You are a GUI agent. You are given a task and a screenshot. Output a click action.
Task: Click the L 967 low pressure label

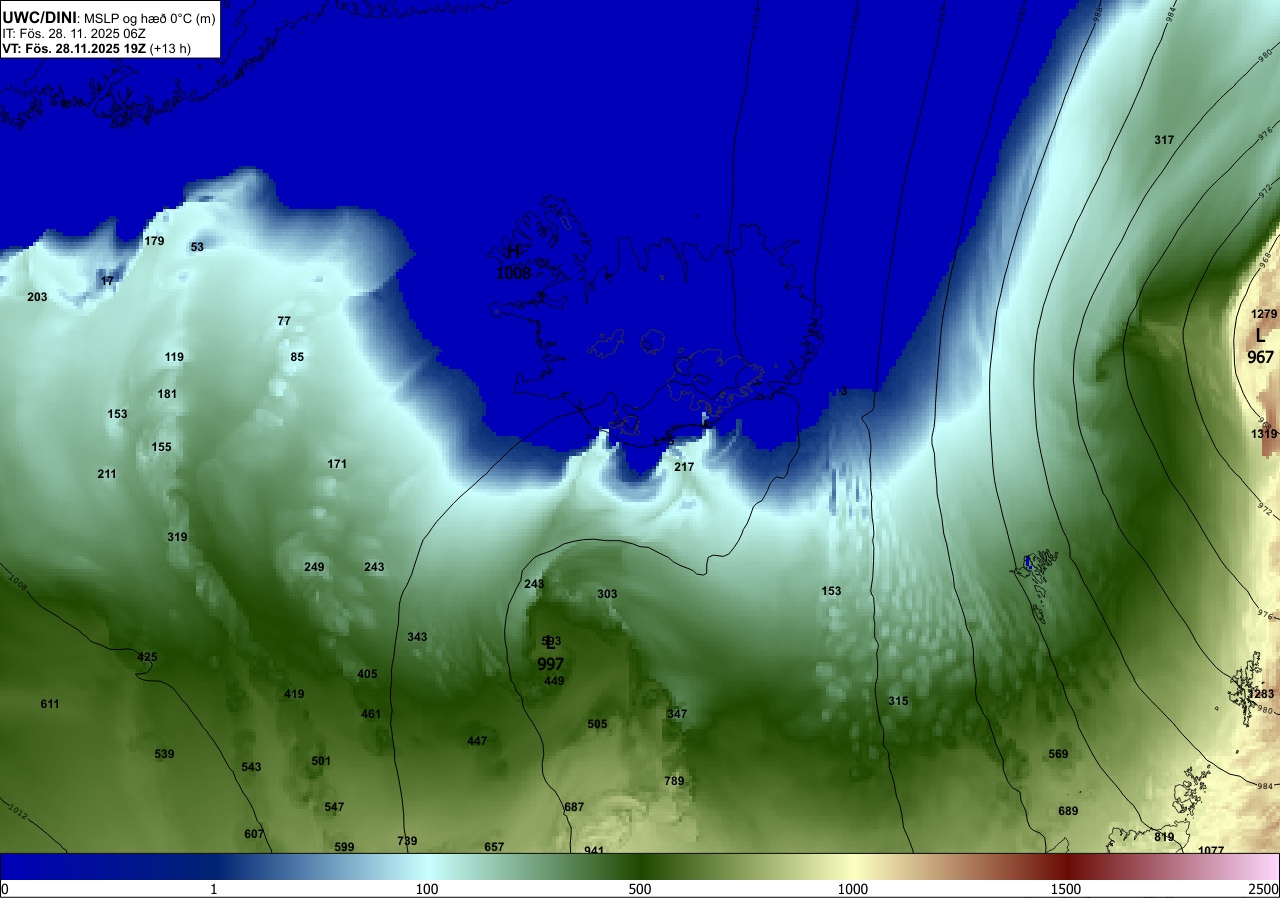point(1260,346)
